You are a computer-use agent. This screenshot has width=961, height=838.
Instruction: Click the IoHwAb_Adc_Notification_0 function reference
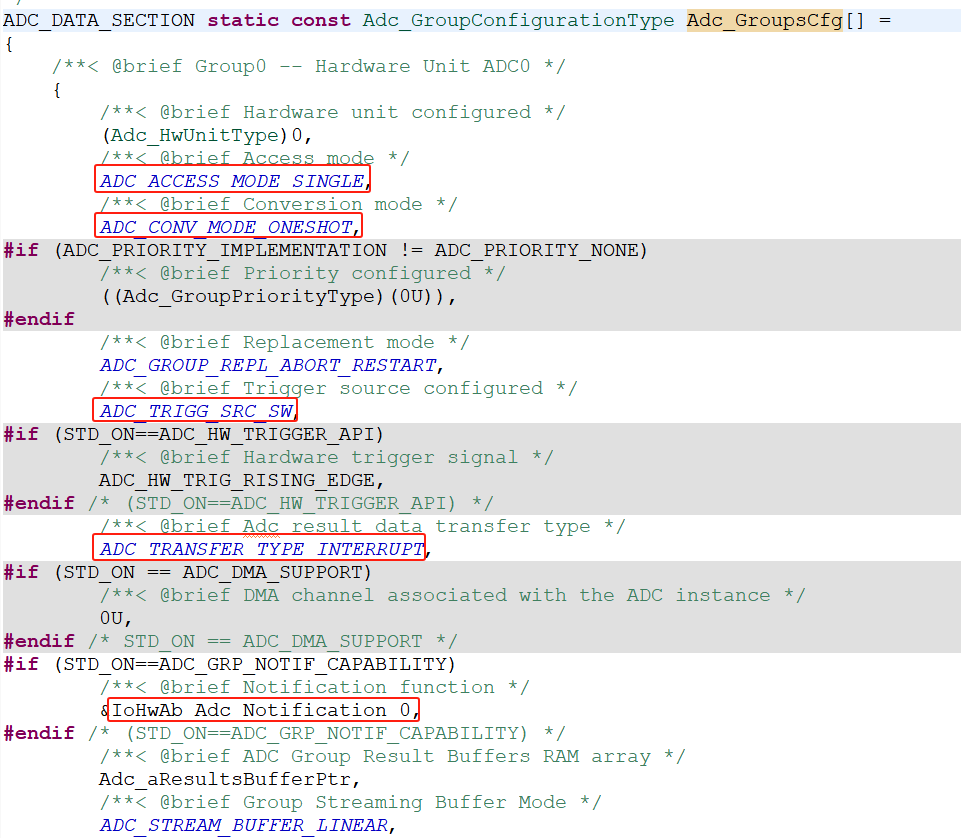pos(262,710)
